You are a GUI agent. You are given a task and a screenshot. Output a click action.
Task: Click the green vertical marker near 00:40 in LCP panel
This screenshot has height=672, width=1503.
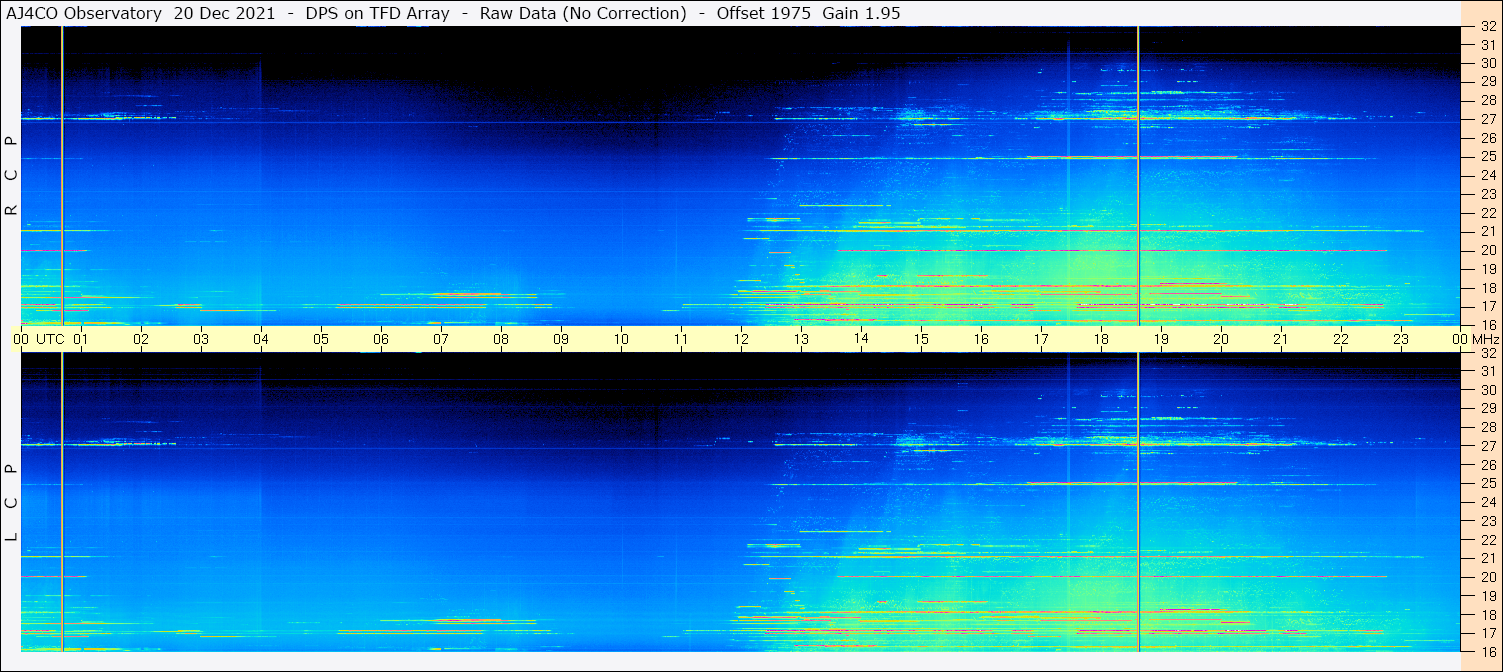(62, 502)
